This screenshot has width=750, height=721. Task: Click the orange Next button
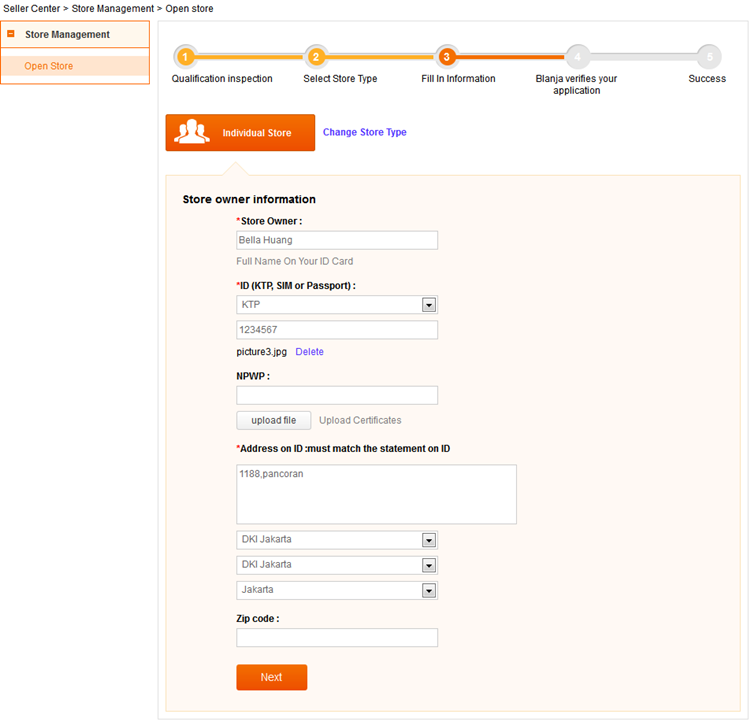(x=272, y=677)
